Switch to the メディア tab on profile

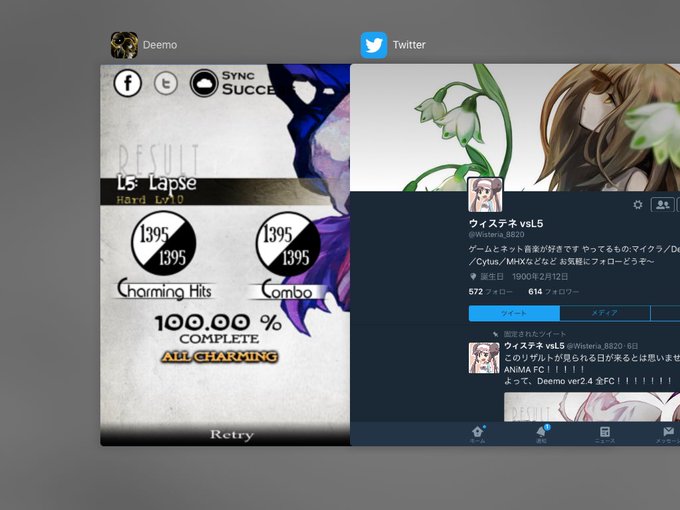pyautogui.click(x=605, y=313)
